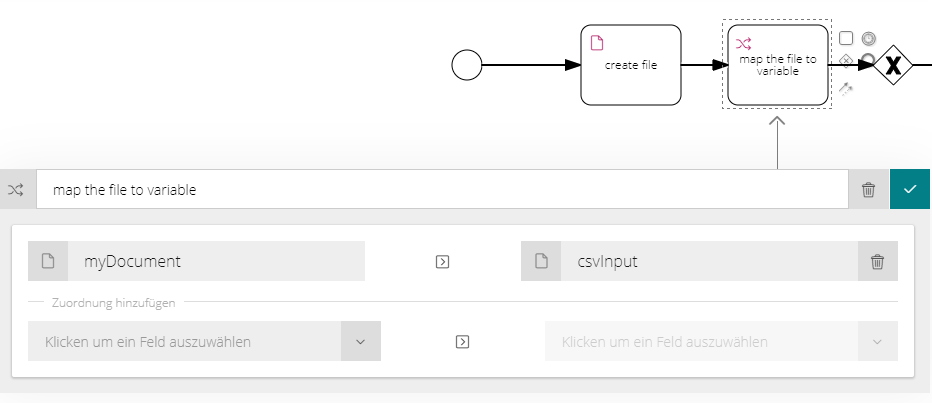Remove the csvInput mapping row
Image resolution: width=932 pixels, height=403 pixels.
tap(877, 261)
